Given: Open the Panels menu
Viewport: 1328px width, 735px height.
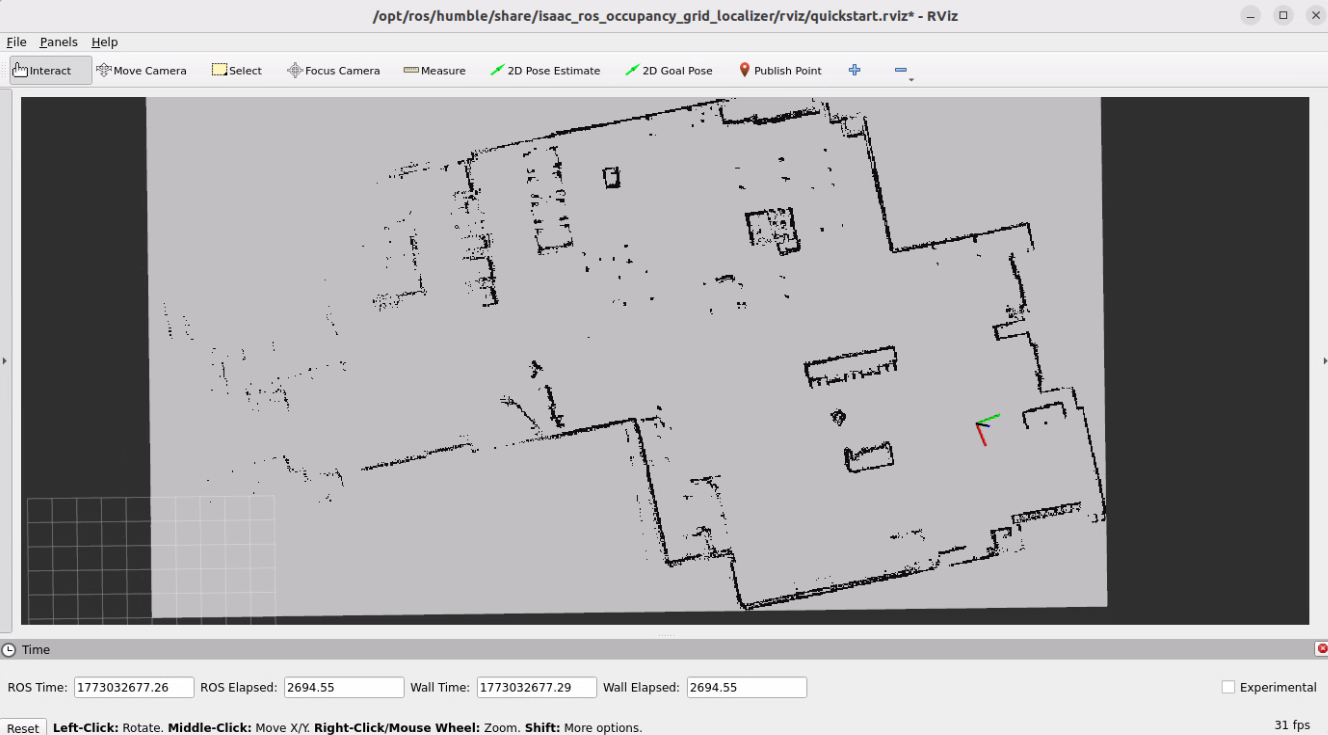Looking at the screenshot, I should [x=58, y=42].
